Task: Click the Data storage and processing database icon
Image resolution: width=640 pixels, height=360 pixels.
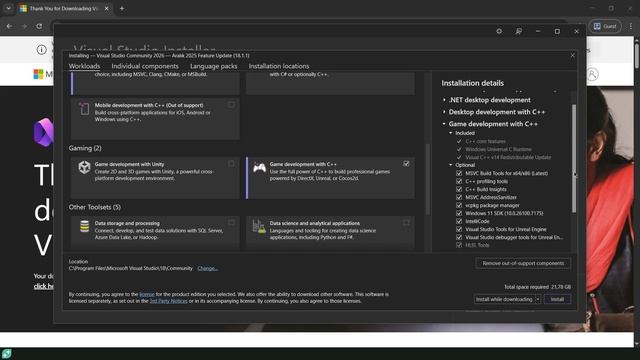Action: [84, 226]
